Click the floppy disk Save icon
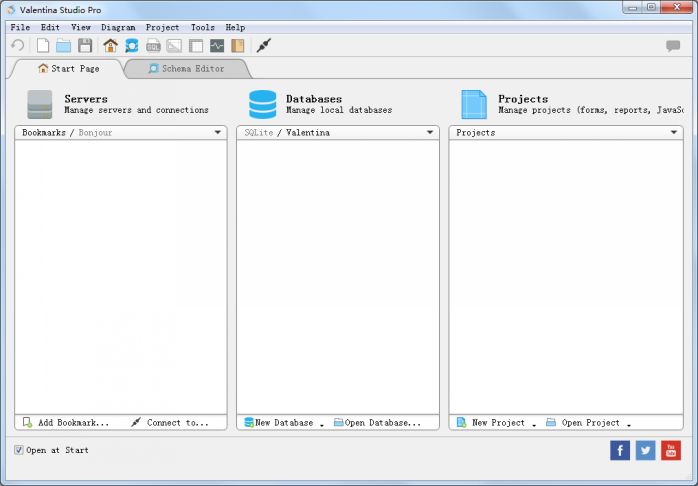 click(85, 45)
